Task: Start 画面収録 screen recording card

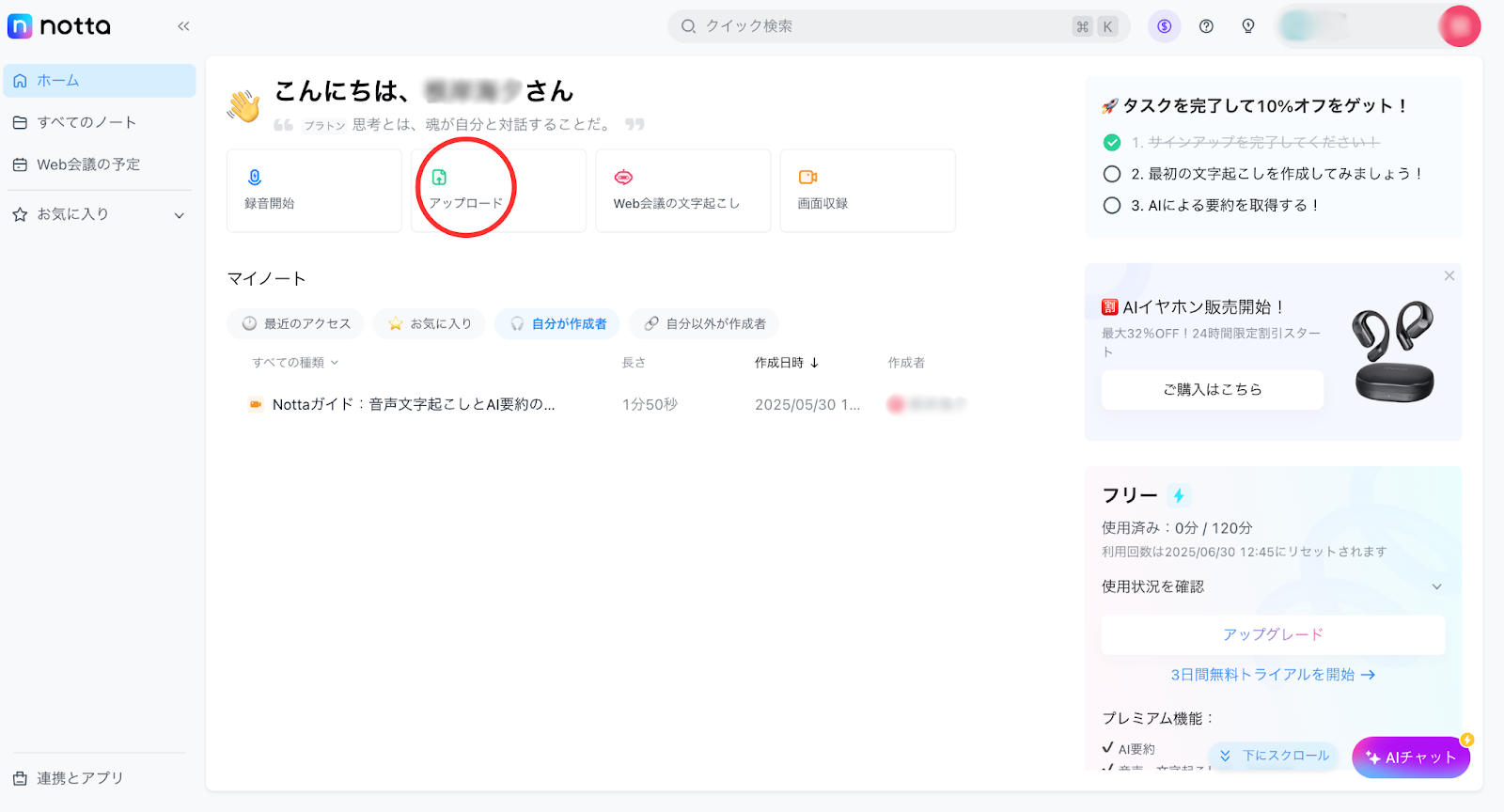Action: click(867, 191)
